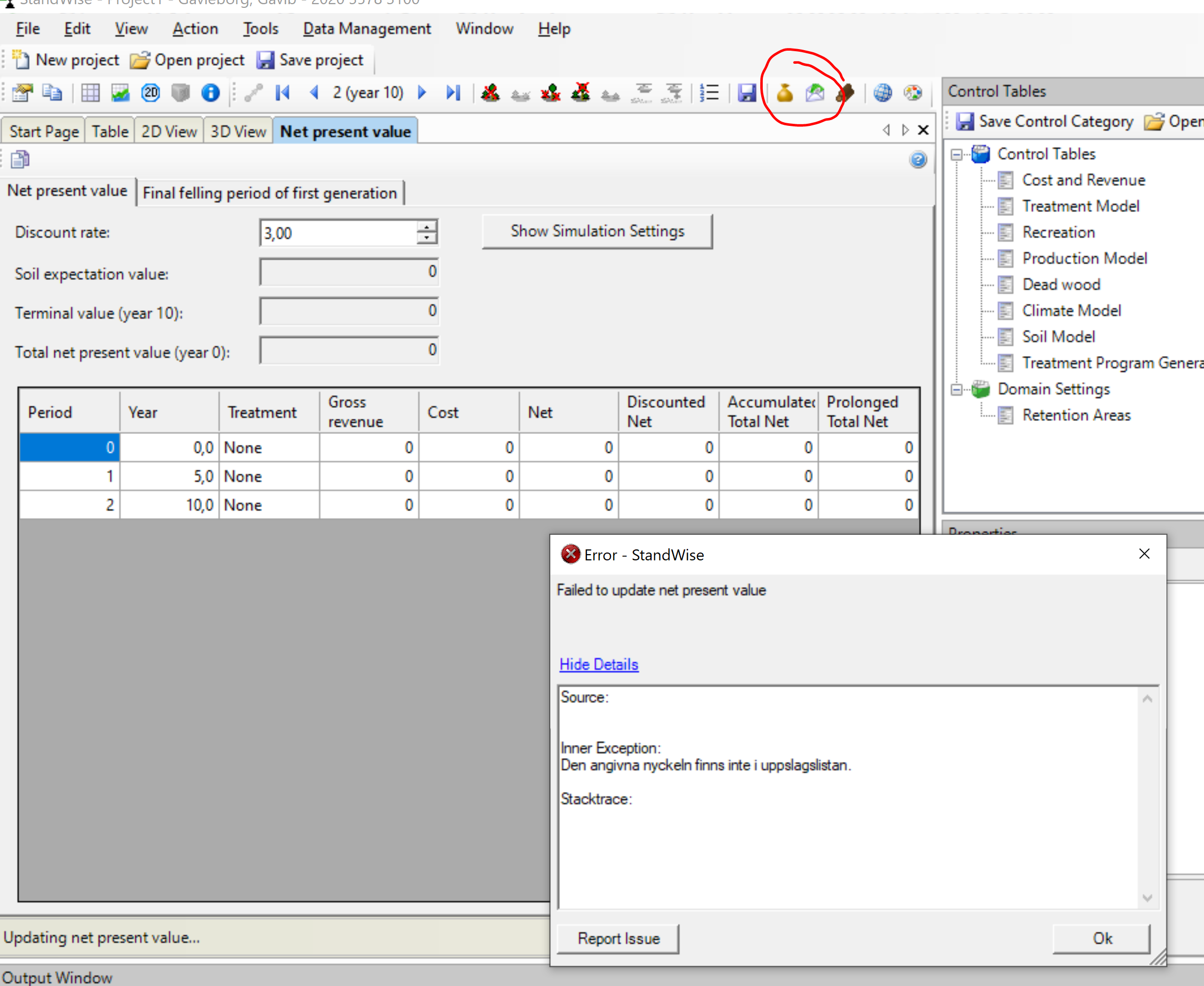This screenshot has width=1204, height=986.
Task: Click the numbered list toolbar icon
Action: [710, 92]
